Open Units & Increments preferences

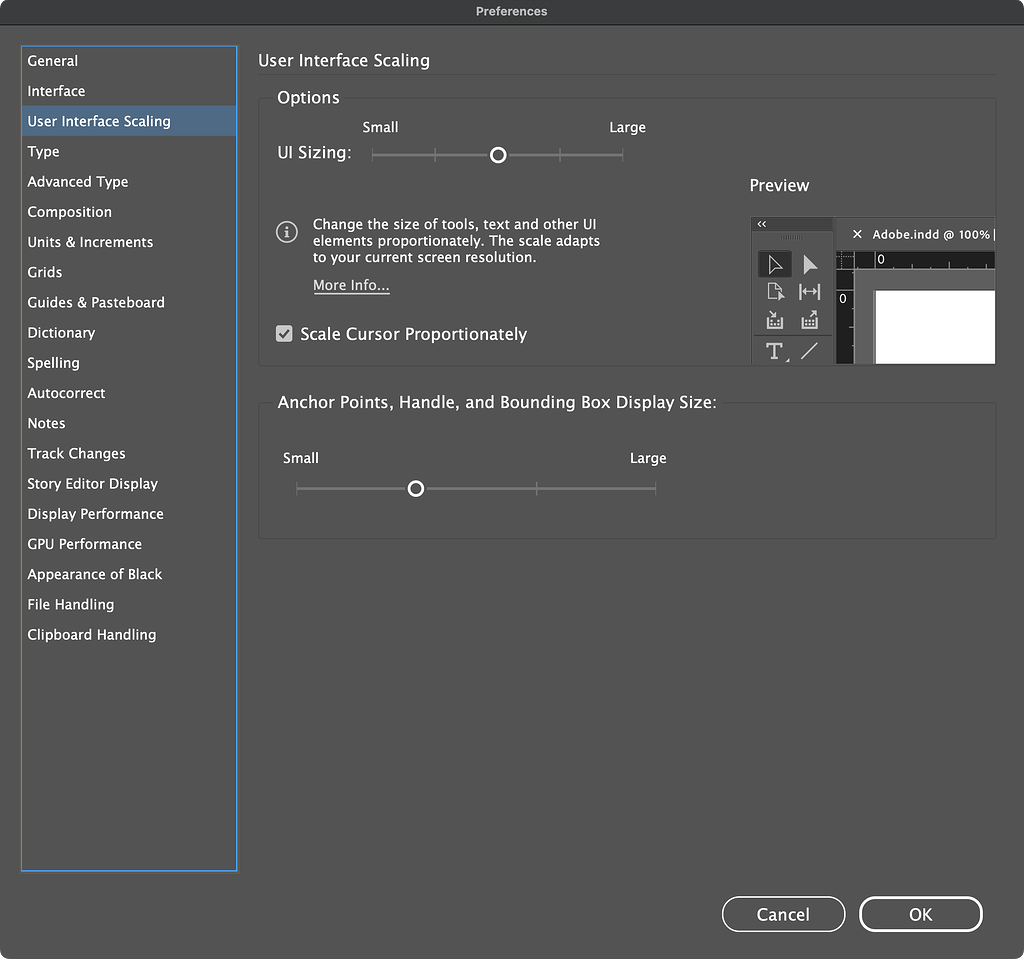coord(129,242)
